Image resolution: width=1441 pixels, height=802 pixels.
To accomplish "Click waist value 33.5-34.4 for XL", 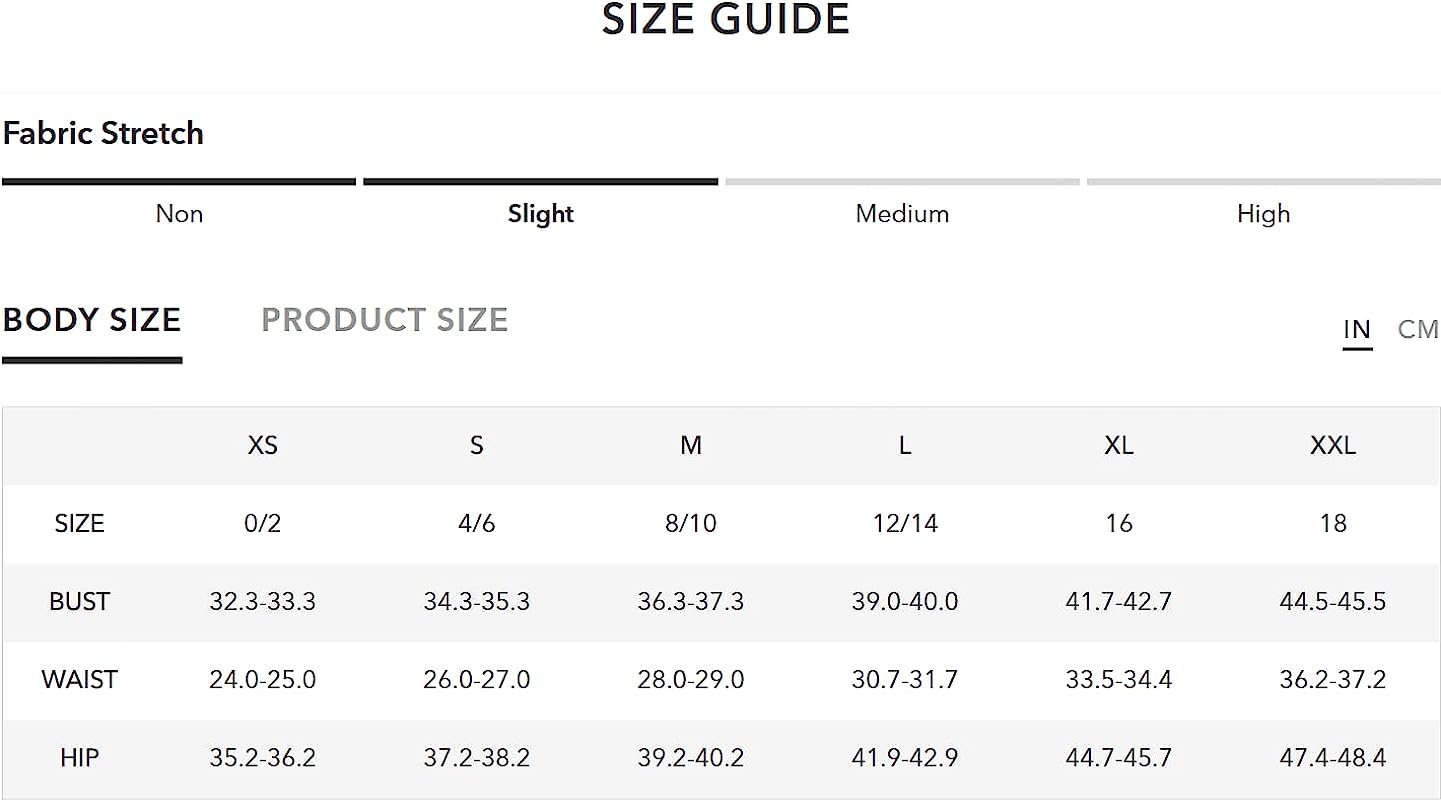I will (x=1119, y=679).
